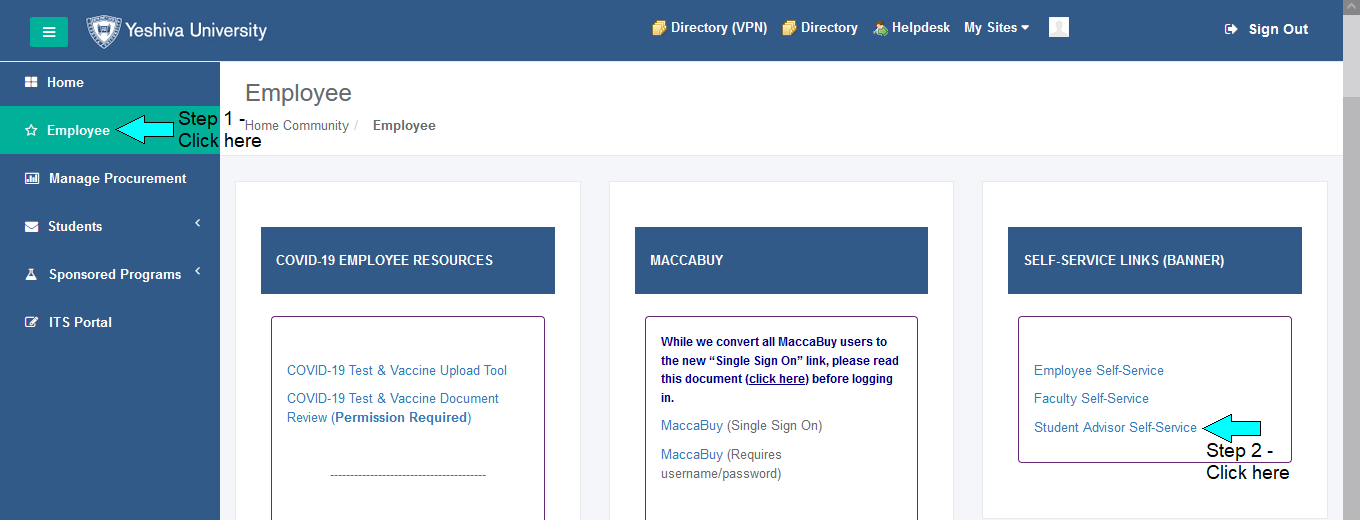This screenshot has height=520, width=1360.
Task: Click the Home grid icon in sidebar
Action: [31, 82]
